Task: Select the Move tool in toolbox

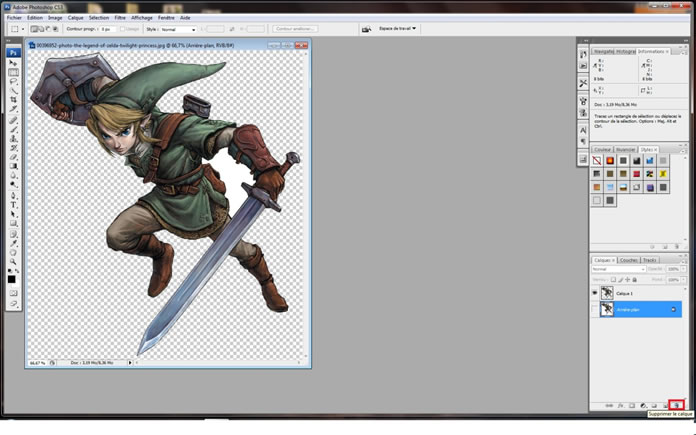Action: 13,63
